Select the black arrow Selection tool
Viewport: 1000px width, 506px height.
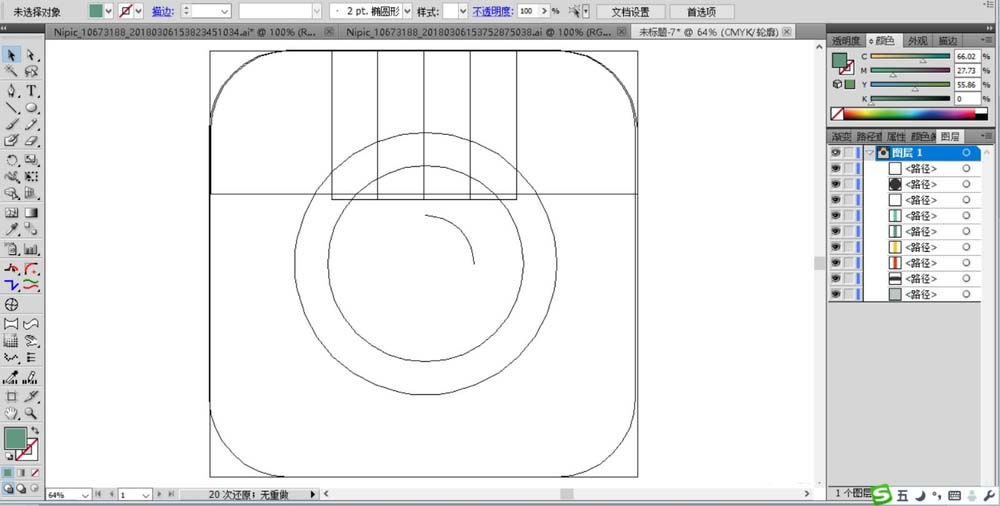coord(12,55)
